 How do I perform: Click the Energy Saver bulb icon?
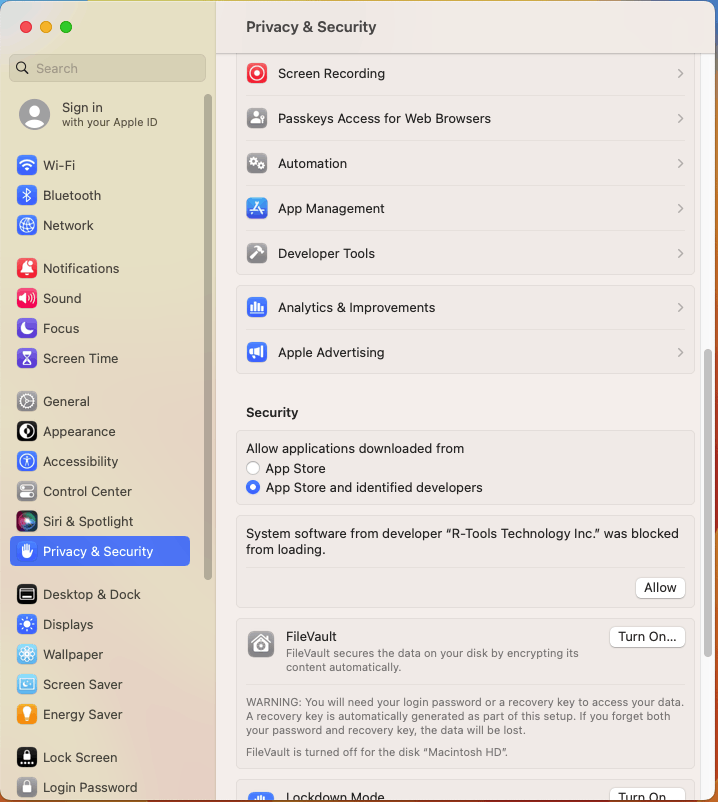27,715
